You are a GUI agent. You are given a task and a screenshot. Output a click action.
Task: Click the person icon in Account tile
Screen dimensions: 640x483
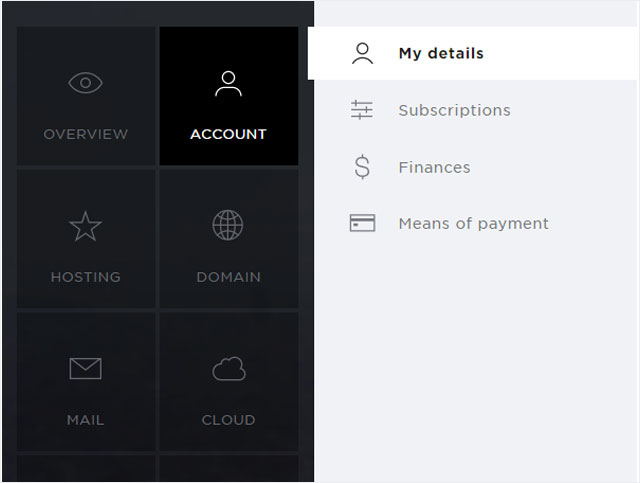228,84
